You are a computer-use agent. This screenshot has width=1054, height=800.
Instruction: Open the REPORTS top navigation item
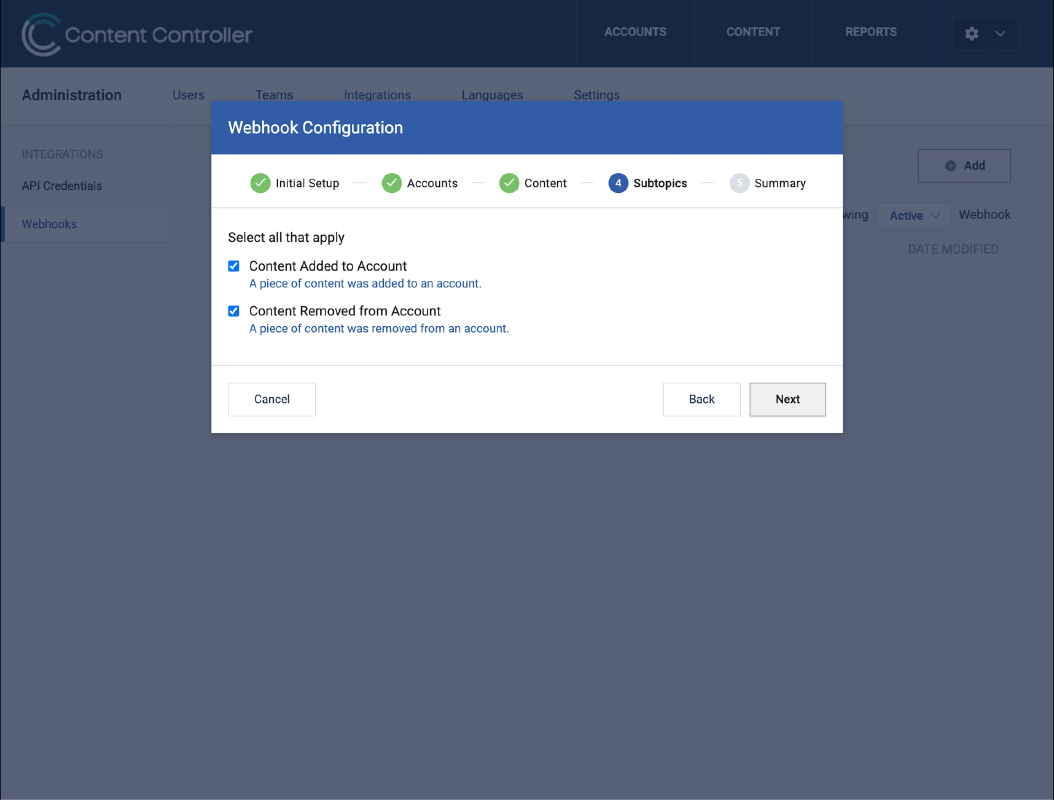[x=870, y=32]
